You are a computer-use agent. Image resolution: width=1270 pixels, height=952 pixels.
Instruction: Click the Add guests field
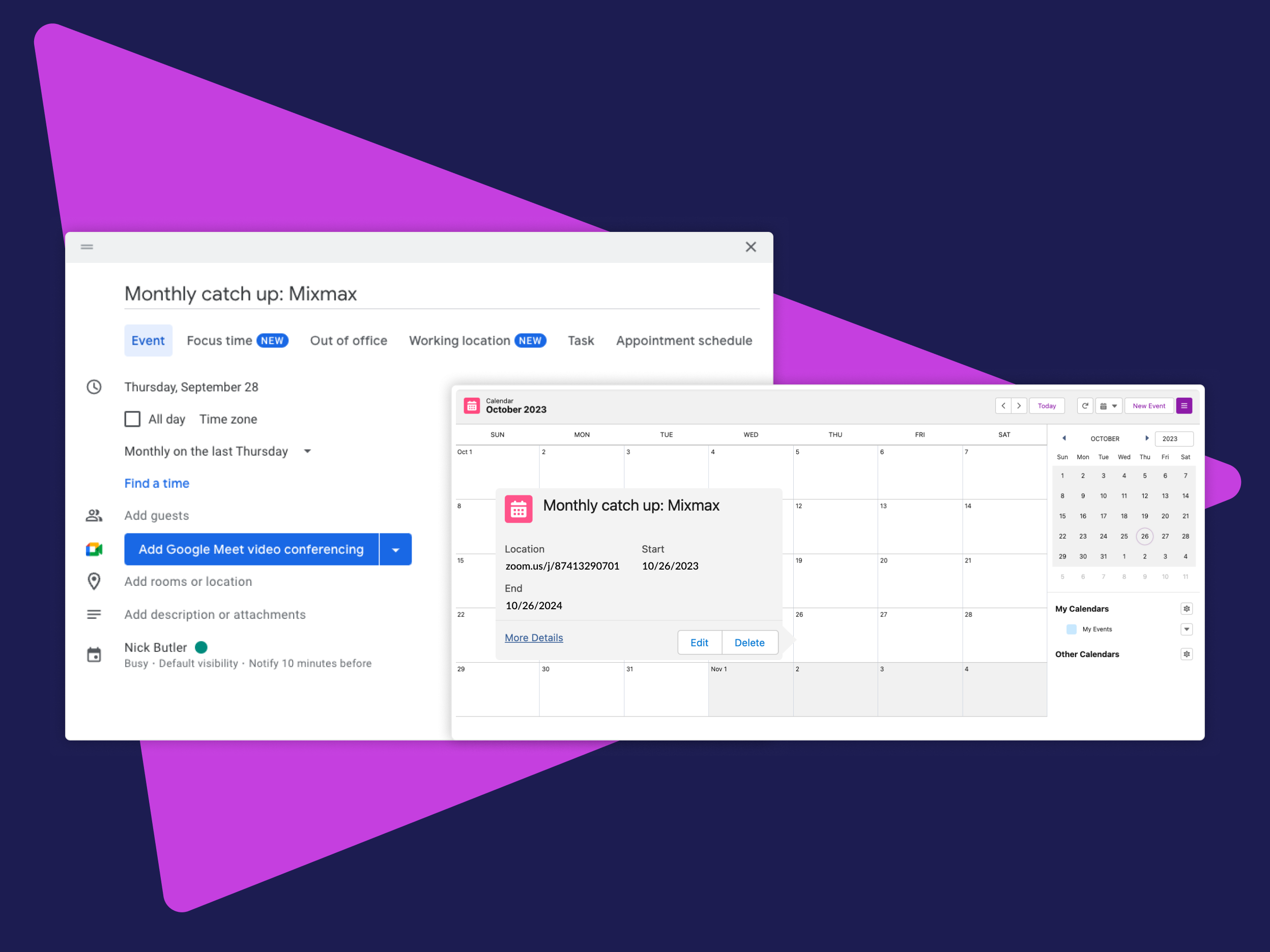click(x=157, y=515)
